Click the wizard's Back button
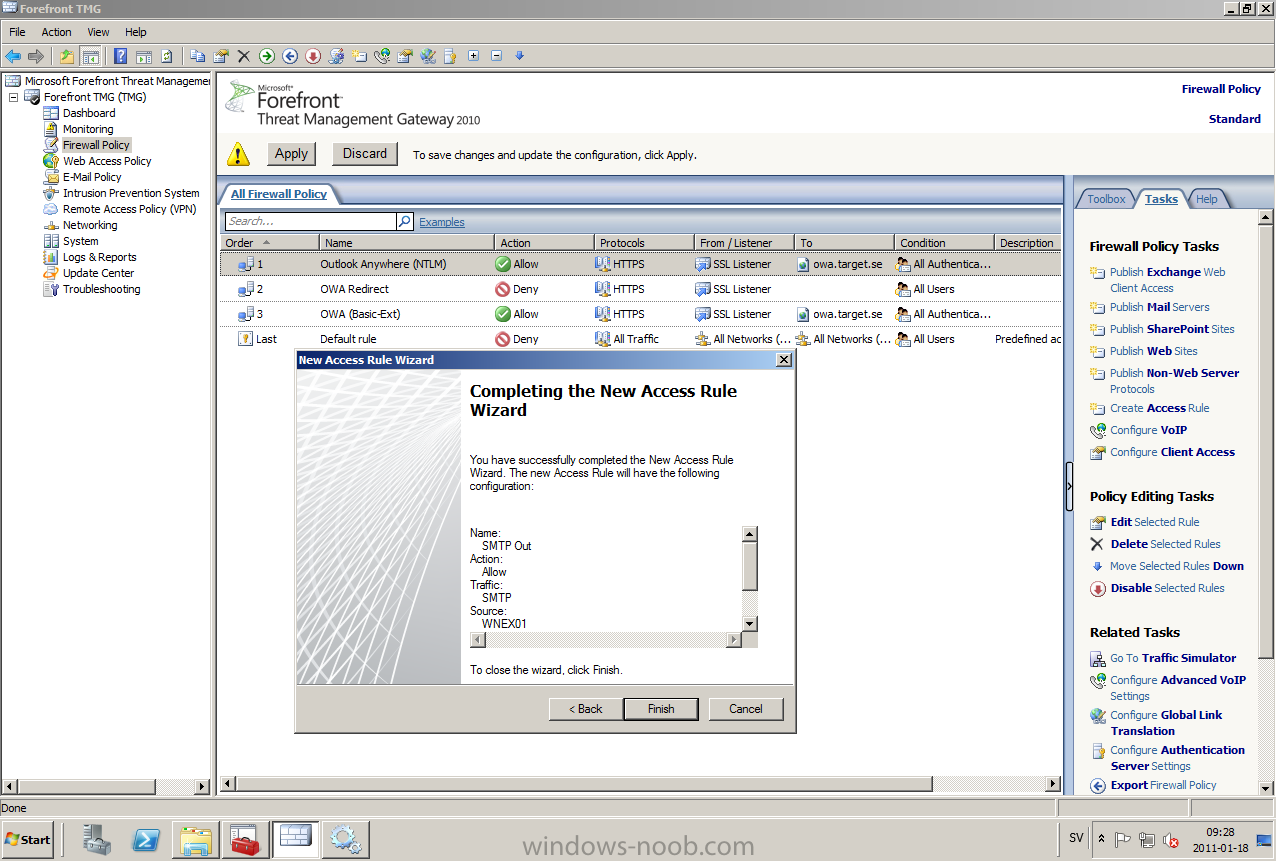Screen dimensions: 1276x861 coord(586,709)
